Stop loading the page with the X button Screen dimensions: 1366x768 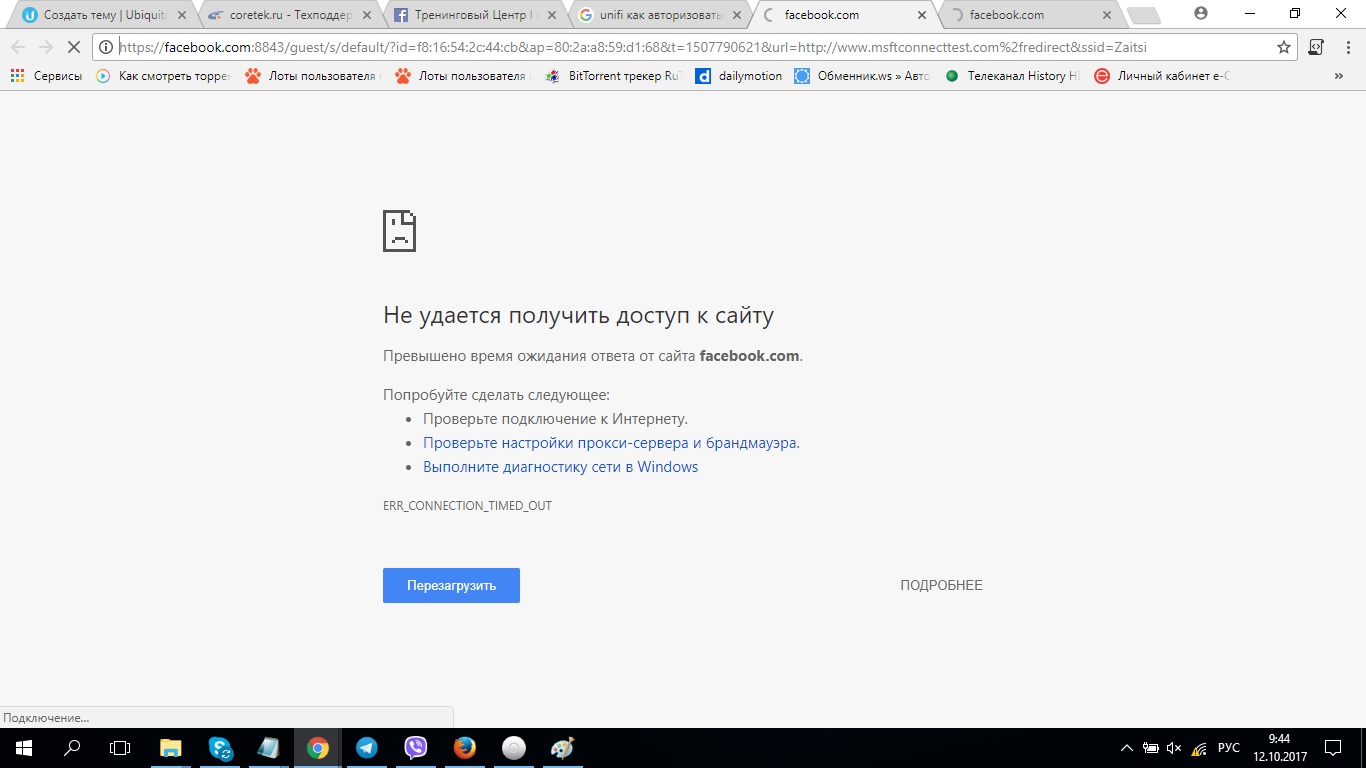coord(73,47)
